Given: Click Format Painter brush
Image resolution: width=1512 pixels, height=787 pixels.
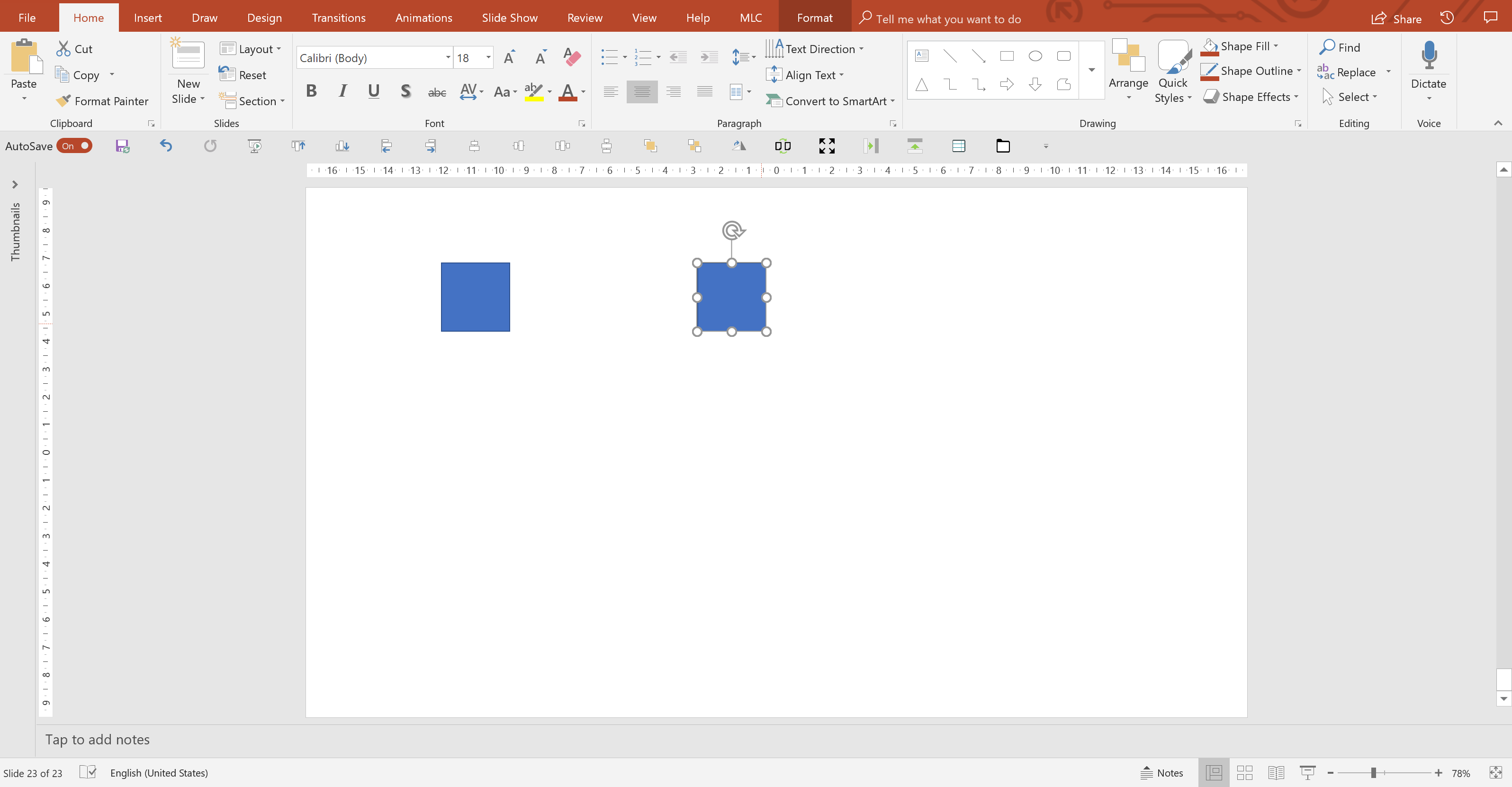Looking at the screenshot, I should point(103,101).
